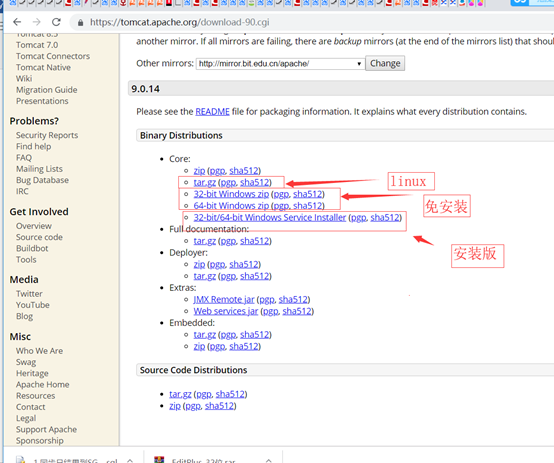Open sha512 link for Windows Service Installer
Screen dimensions: 554x463
click(x=385, y=217)
